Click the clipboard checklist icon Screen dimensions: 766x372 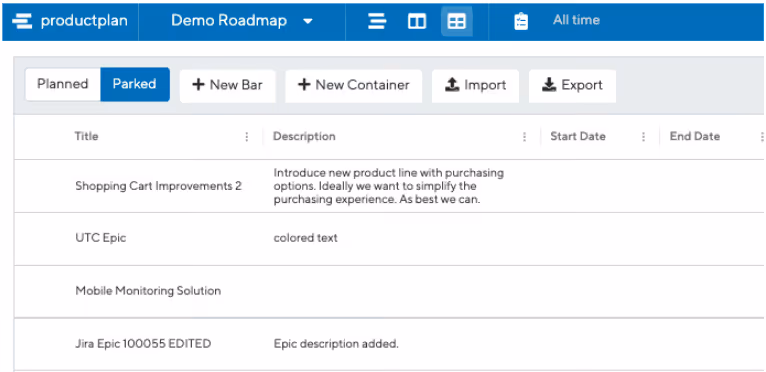click(521, 21)
